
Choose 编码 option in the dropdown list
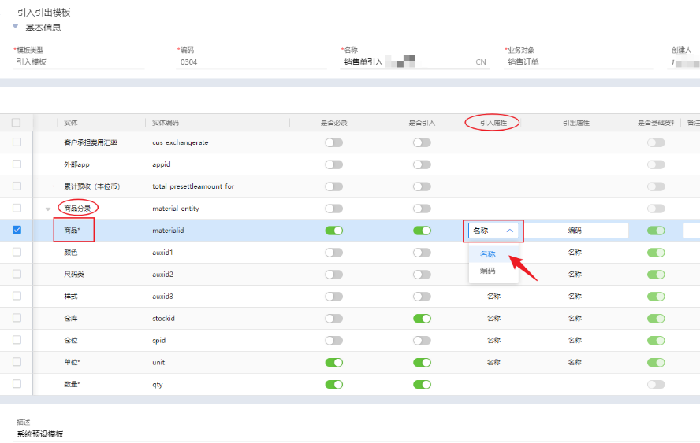coord(487,271)
